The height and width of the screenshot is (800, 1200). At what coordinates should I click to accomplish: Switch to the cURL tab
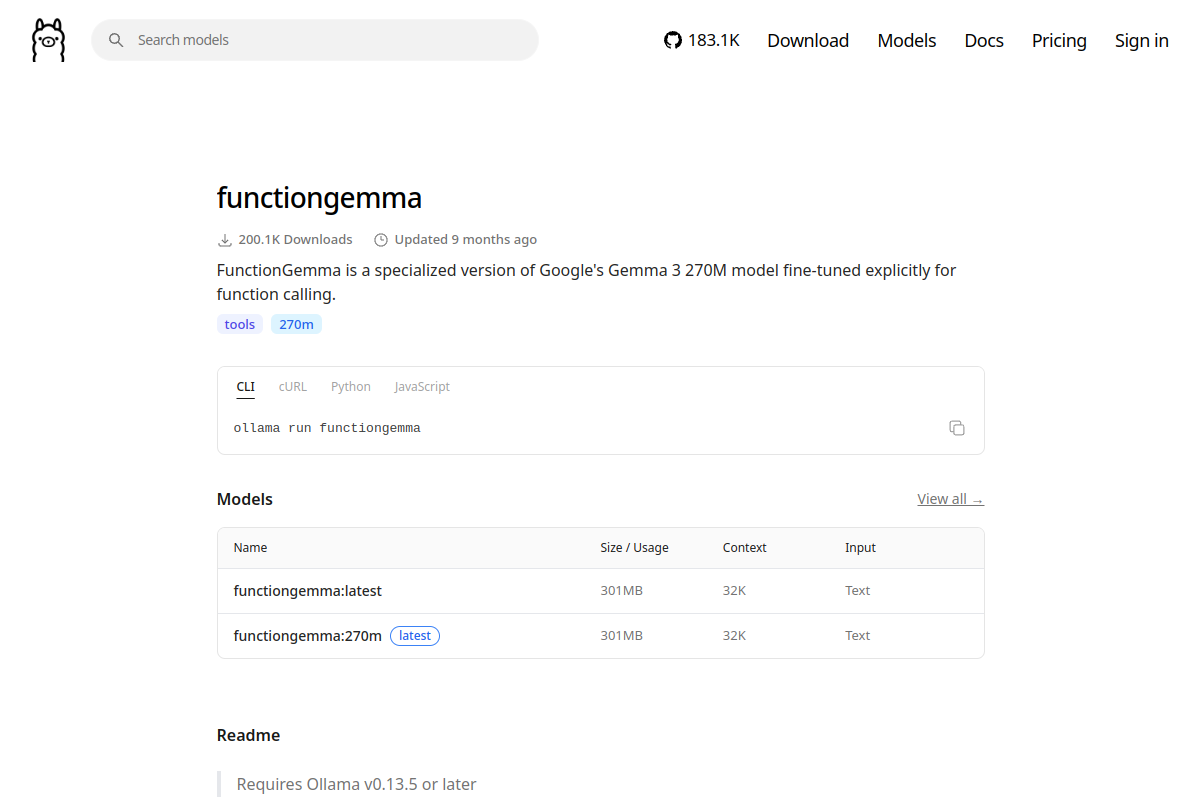coord(293,387)
